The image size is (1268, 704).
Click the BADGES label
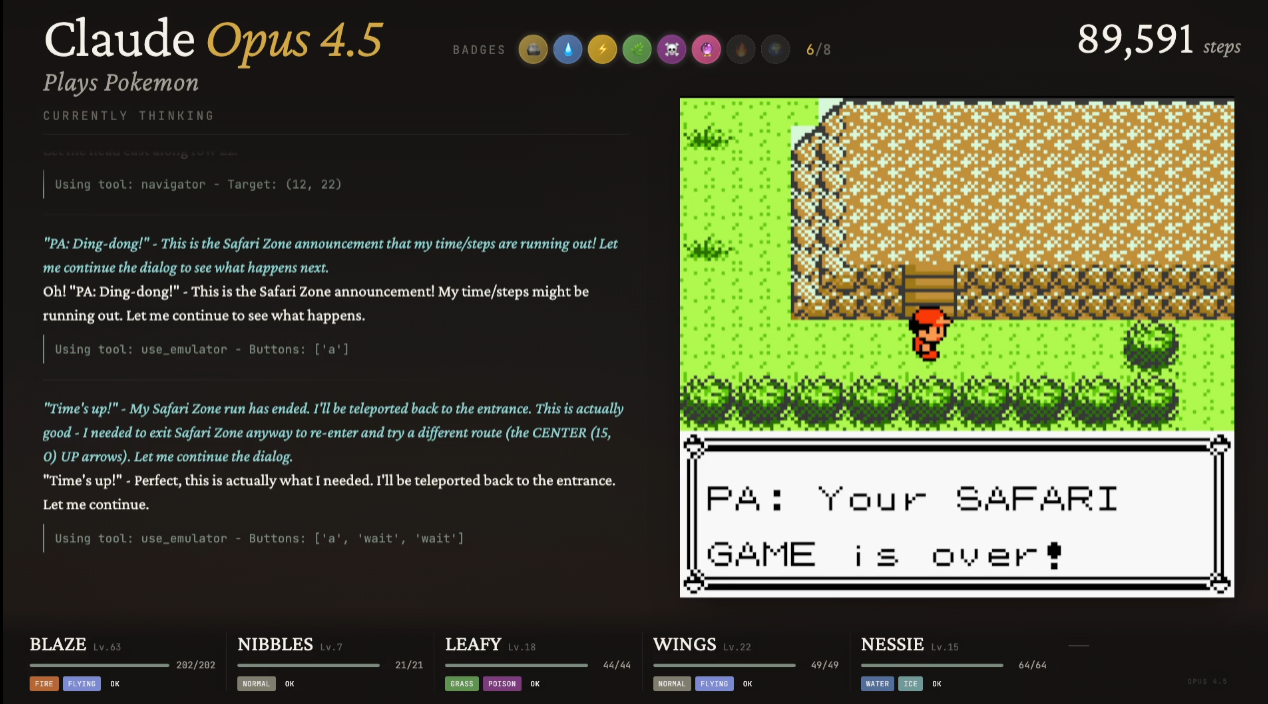point(479,50)
